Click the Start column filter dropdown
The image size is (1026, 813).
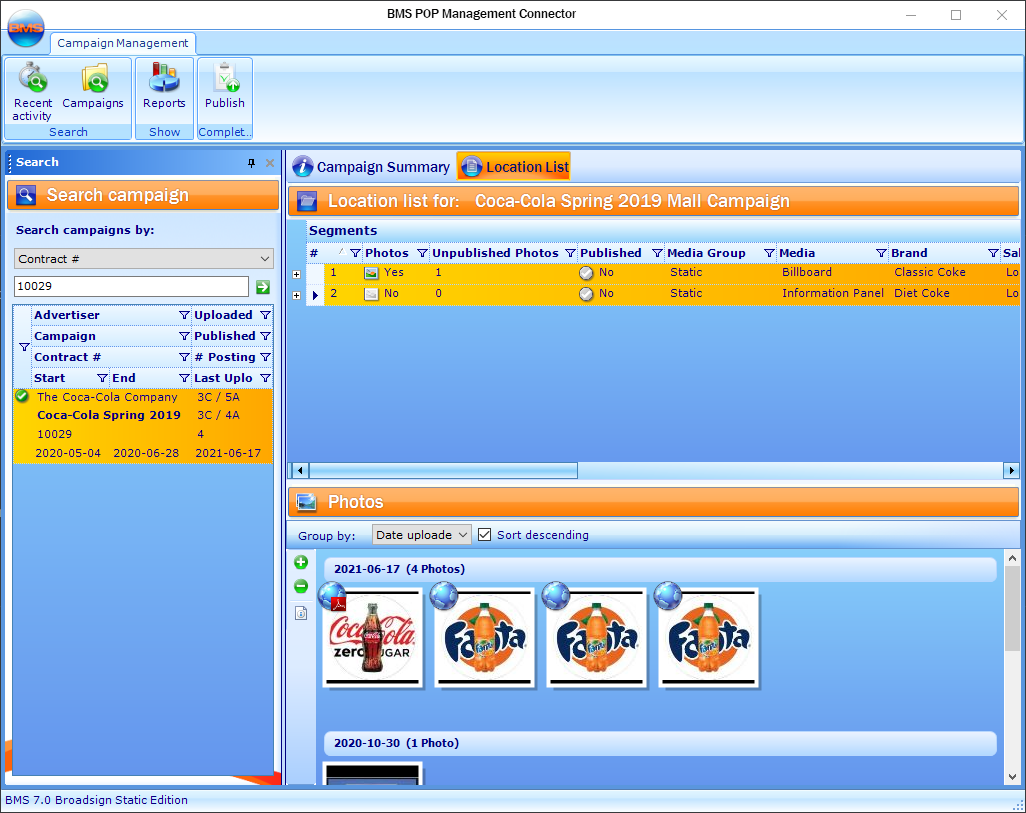(102, 378)
